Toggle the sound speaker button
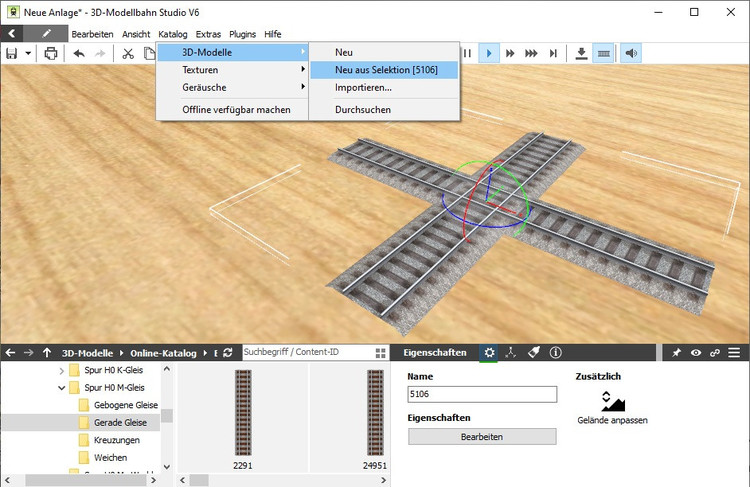This screenshot has height=487, width=750. [631, 53]
